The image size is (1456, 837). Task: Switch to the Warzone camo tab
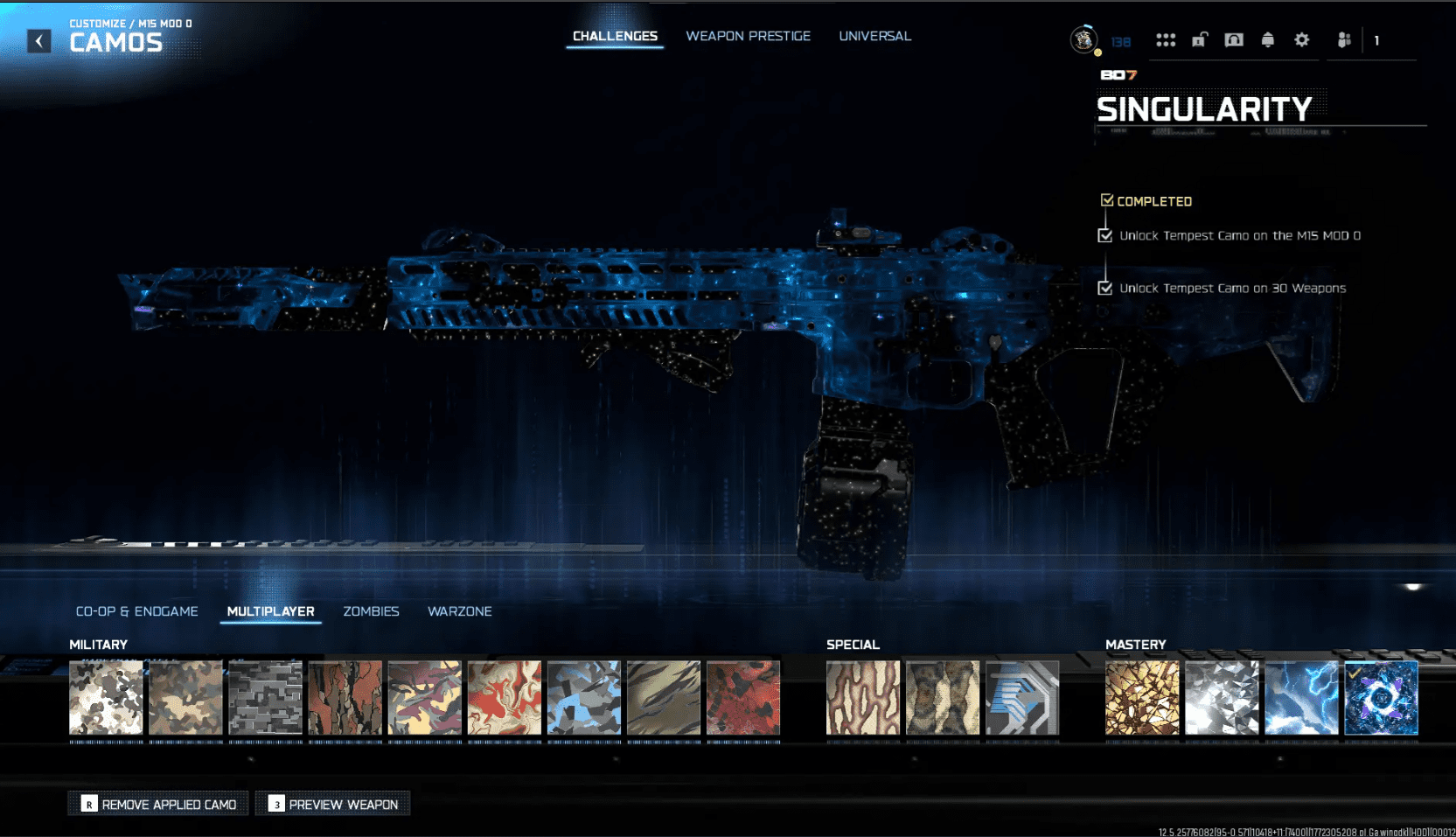coord(460,611)
